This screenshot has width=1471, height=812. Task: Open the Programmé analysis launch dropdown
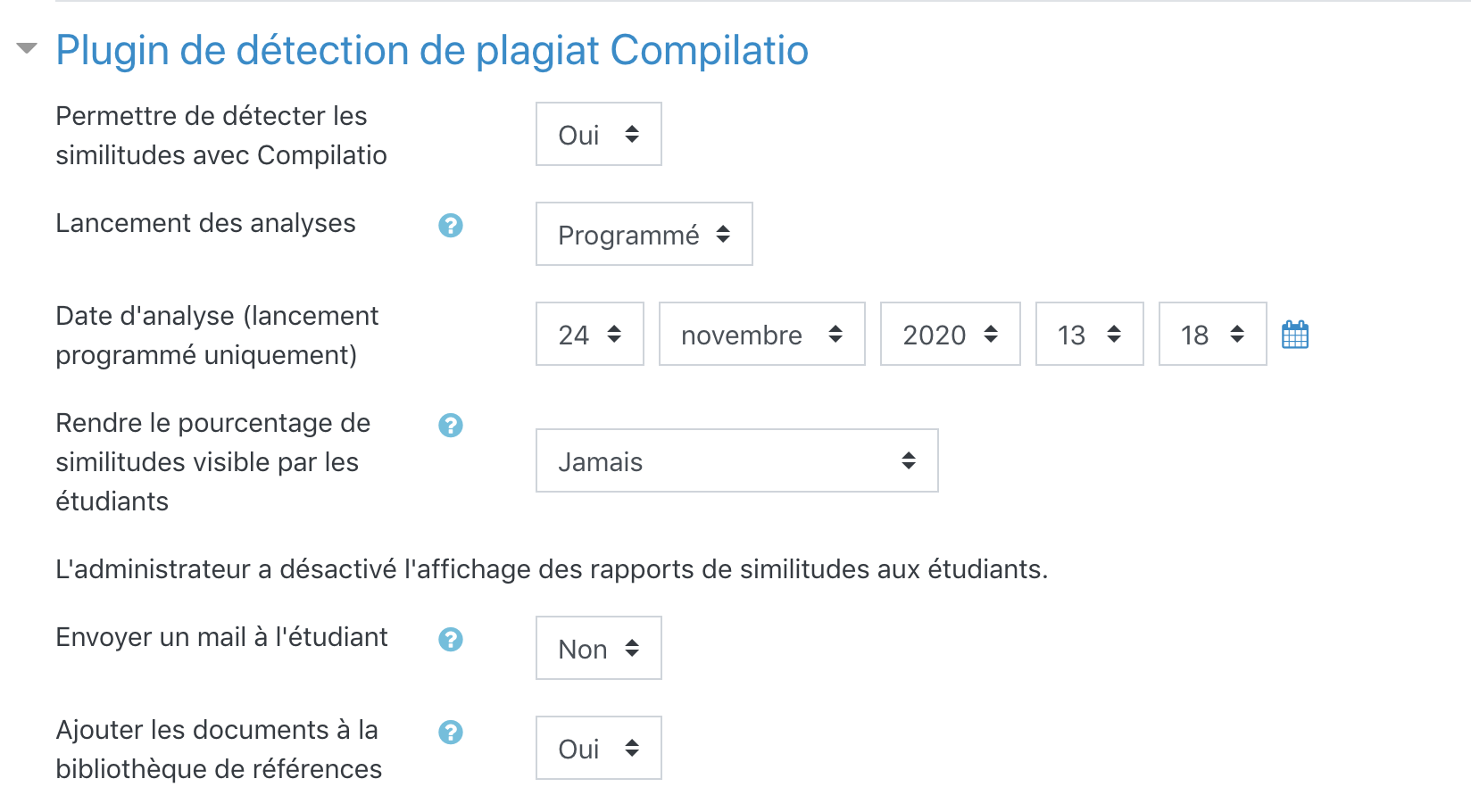pos(644,235)
